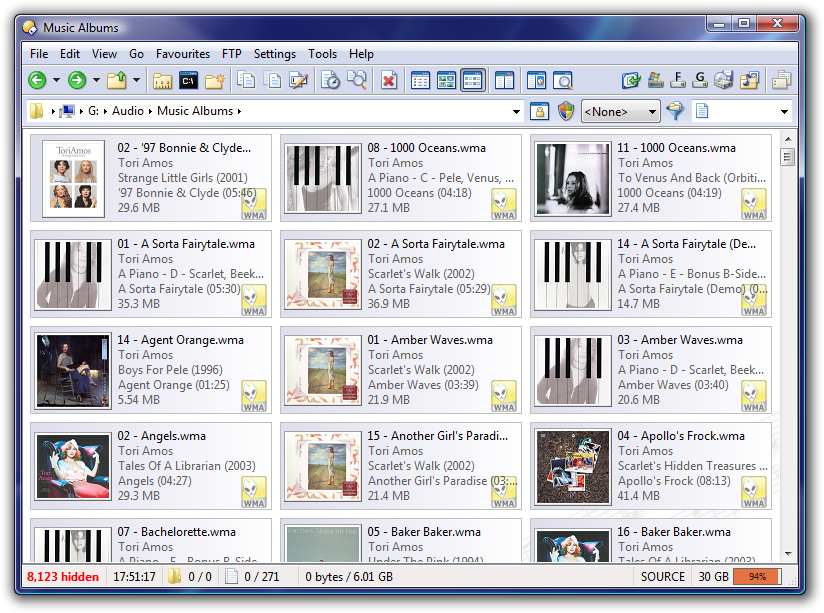
Task: Select the 11 - 1000 Oceans.wma file name
Action: 676,148
